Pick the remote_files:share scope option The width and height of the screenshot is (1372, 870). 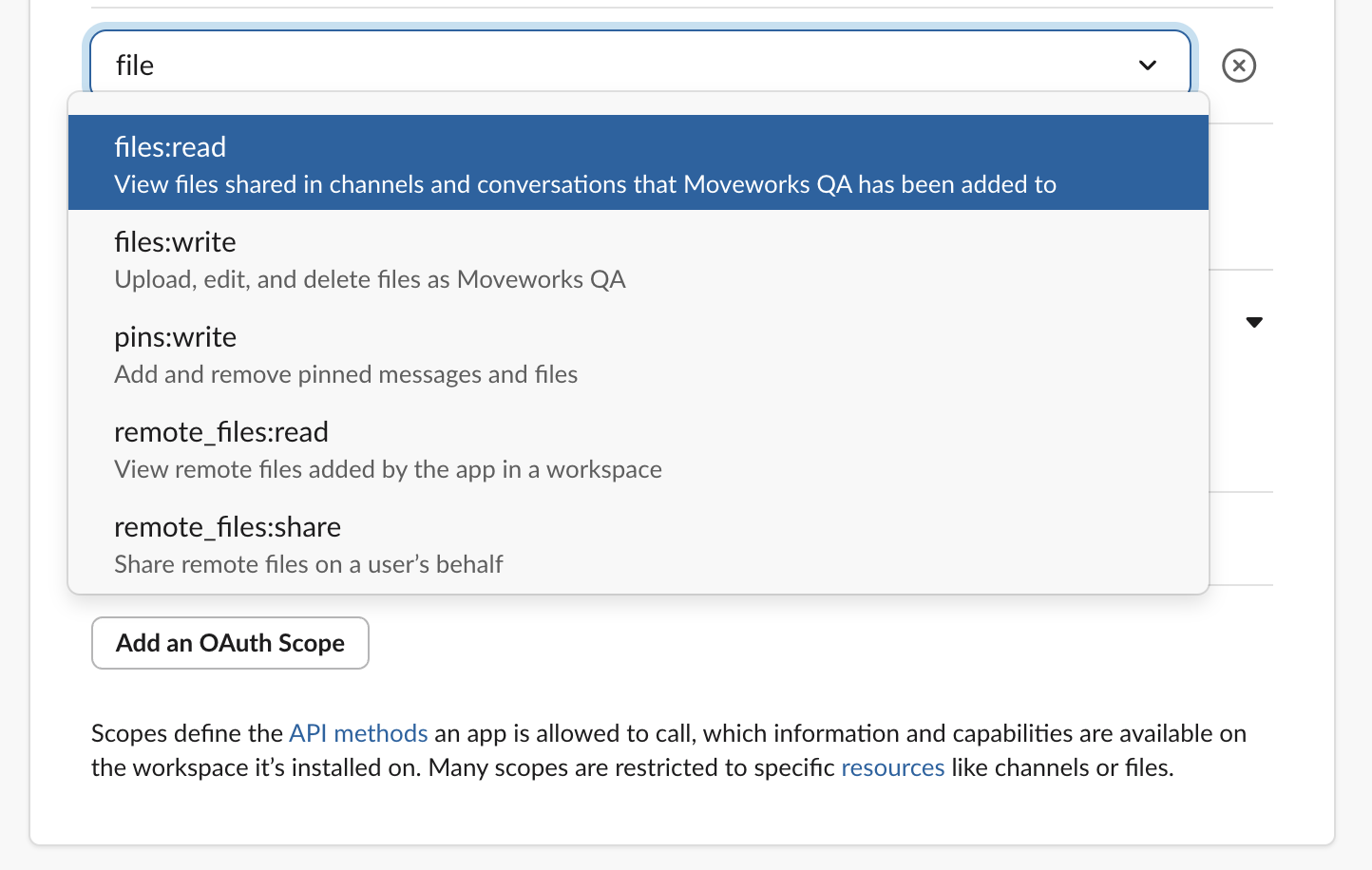(638, 542)
